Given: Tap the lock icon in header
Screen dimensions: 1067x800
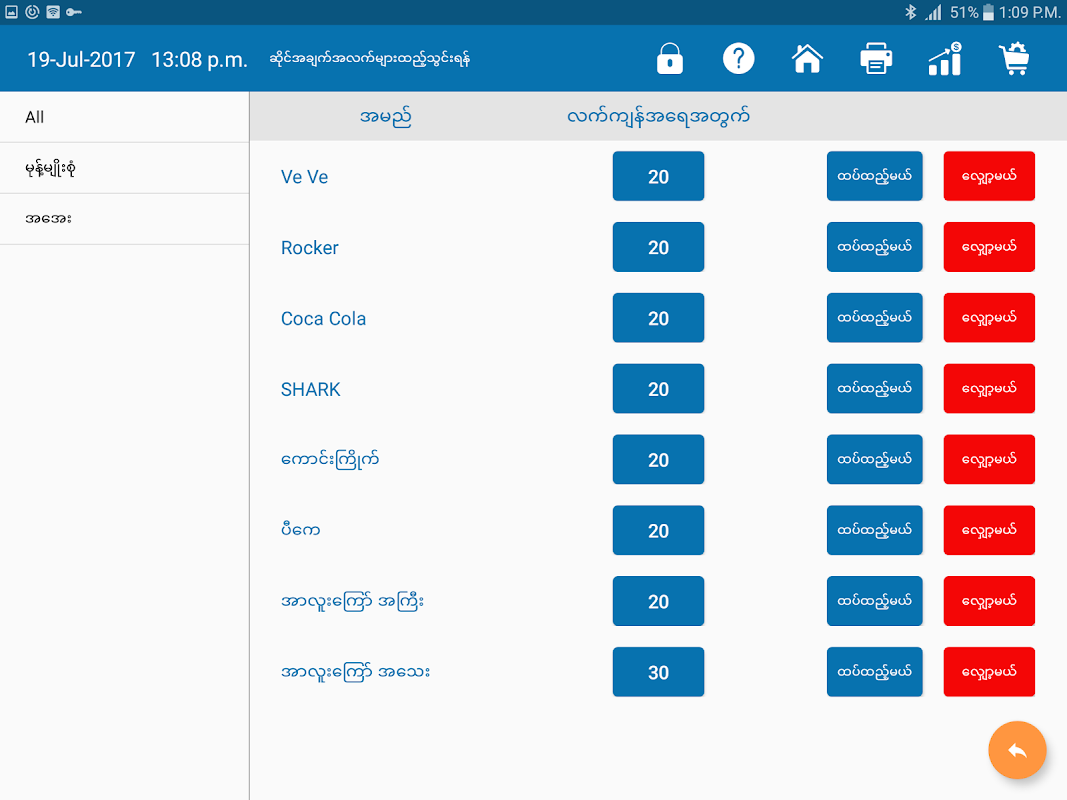Looking at the screenshot, I should pos(670,59).
